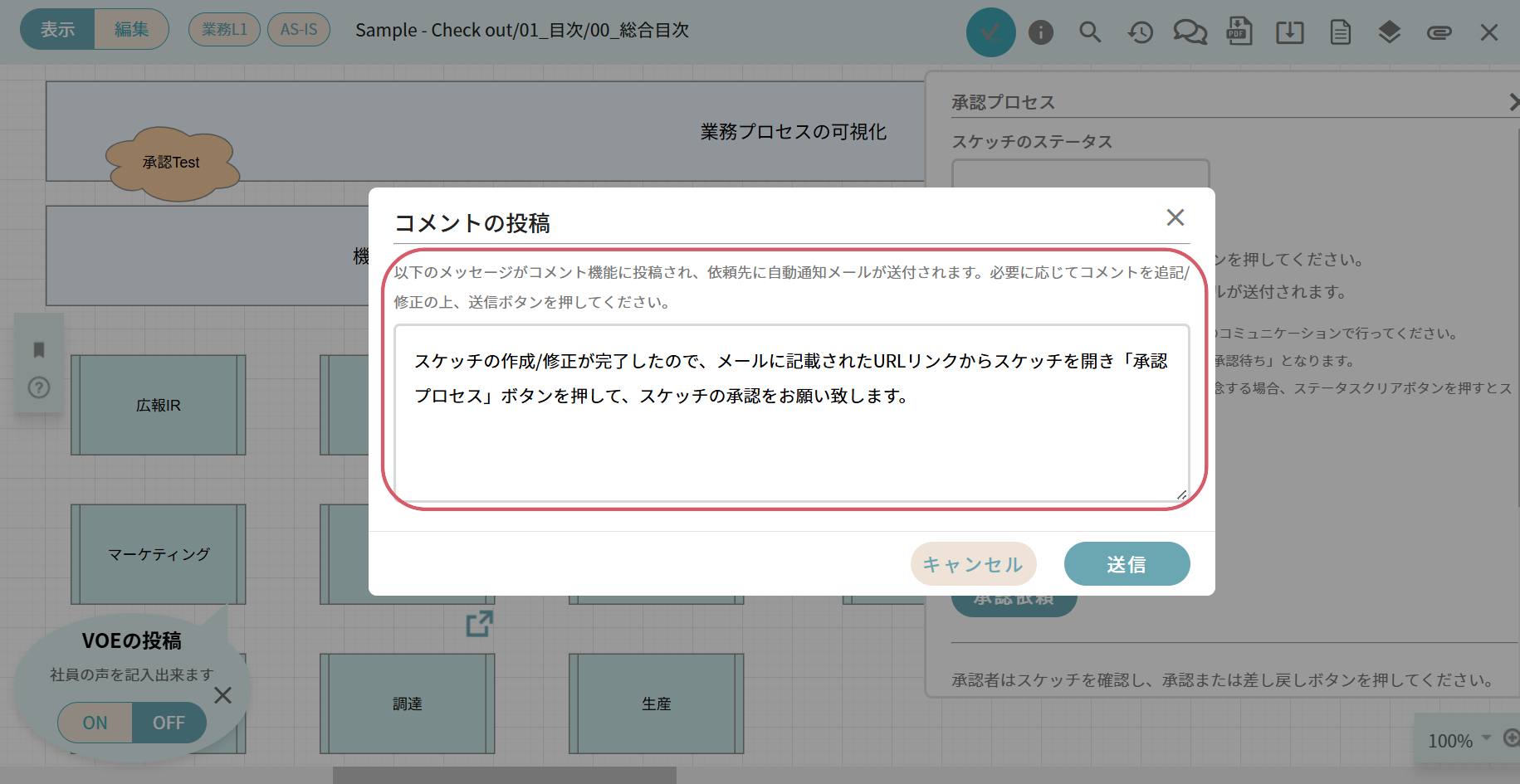The image size is (1520, 784).
Task: Open the layers stack icon
Action: [1389, 32]
